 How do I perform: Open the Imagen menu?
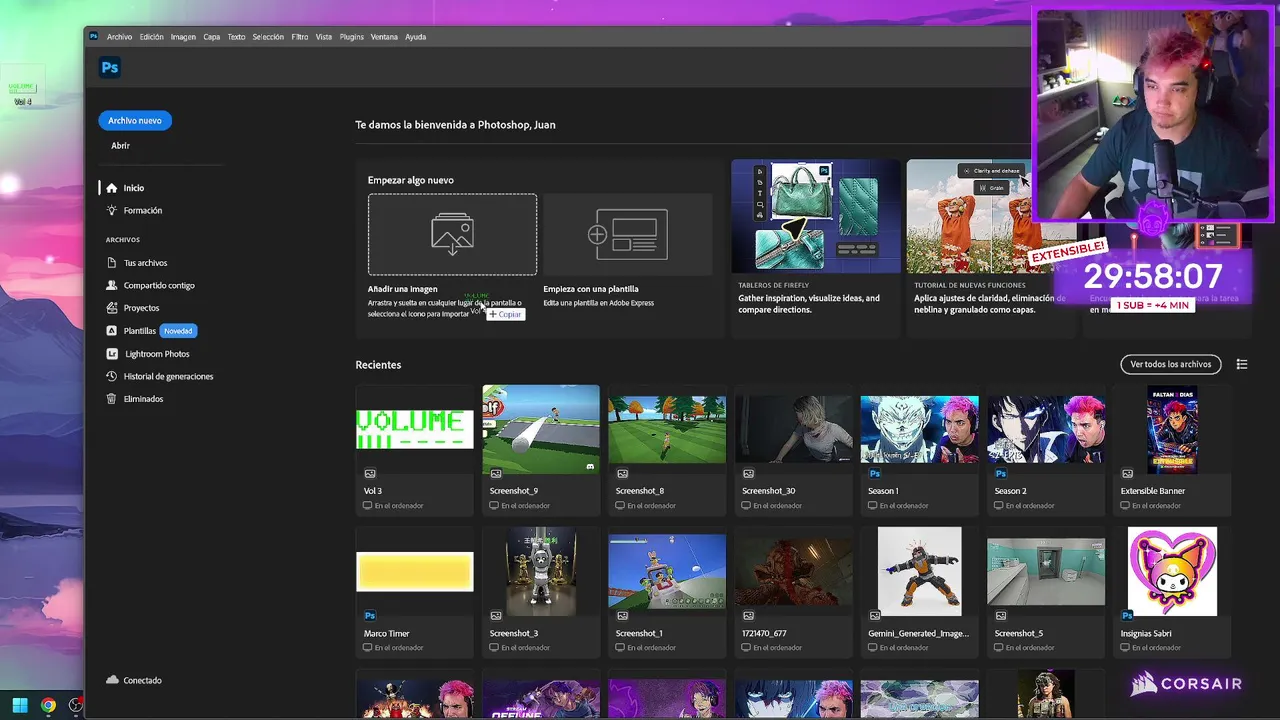tap(183, 37)
